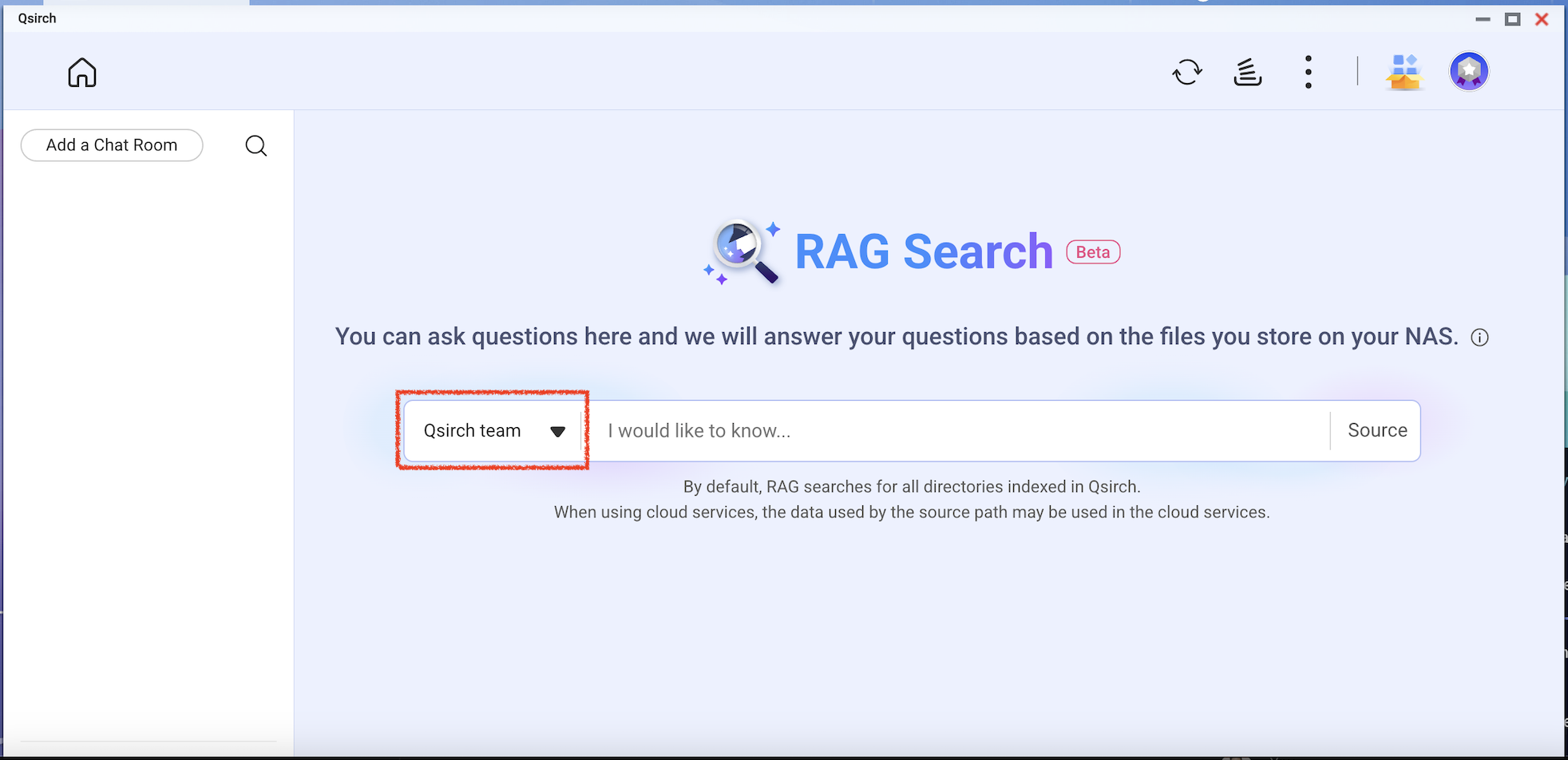Click the Qsirch title in title bar
1568x760 pixels.
pyautogui.click(x=38, y=18)
